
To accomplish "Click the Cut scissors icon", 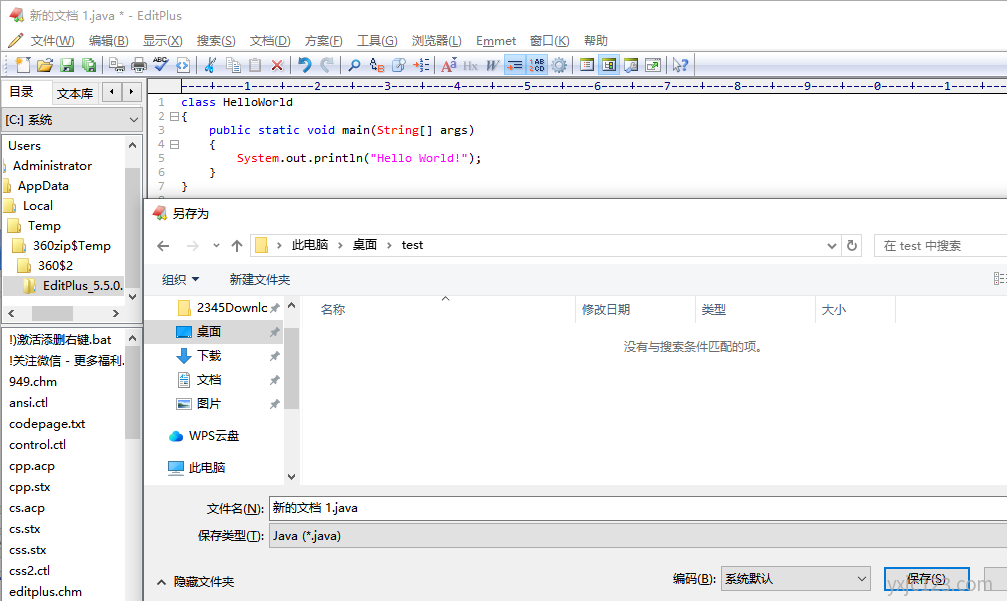I will [210, 65].
